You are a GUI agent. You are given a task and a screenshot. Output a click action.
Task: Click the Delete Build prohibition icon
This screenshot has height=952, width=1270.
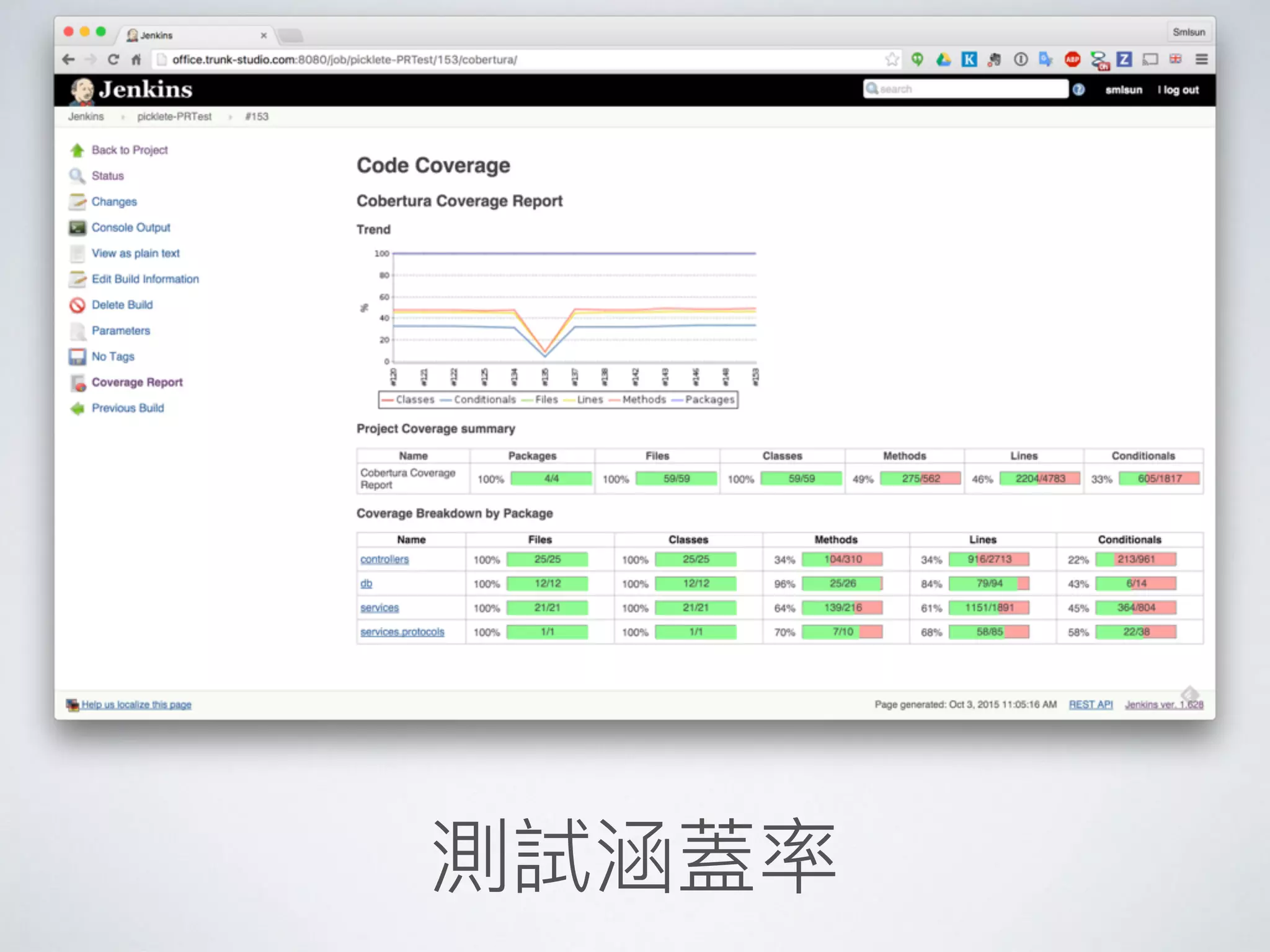click(78, 305)
